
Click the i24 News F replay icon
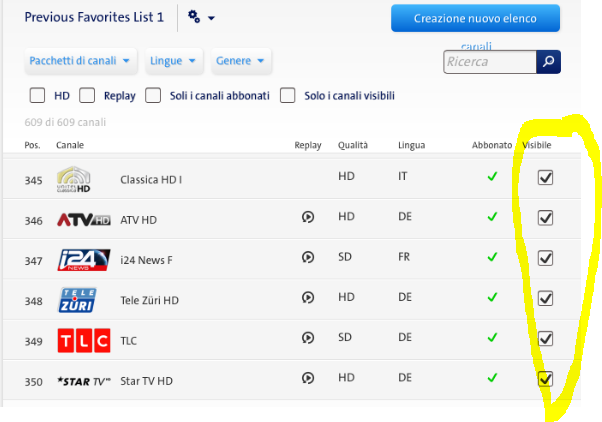(x=308, y=258)
